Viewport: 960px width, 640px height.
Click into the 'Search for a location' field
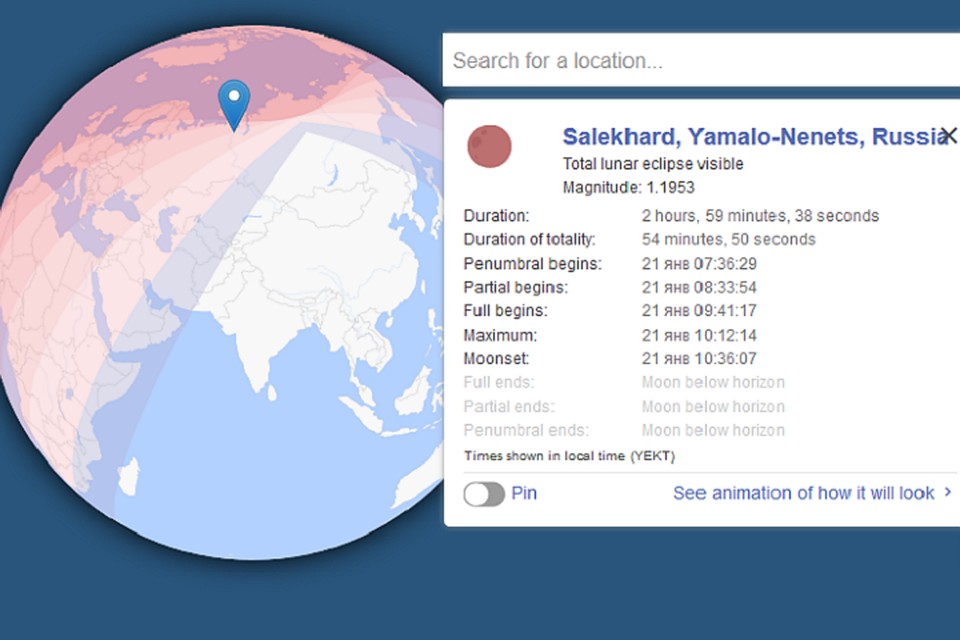pyautogui.click(x=700, y=61)
